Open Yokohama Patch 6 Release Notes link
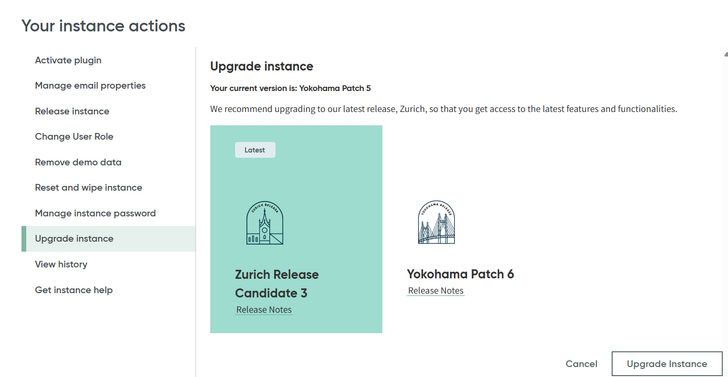Screen dimensions: 728x377 coord(436,291)
